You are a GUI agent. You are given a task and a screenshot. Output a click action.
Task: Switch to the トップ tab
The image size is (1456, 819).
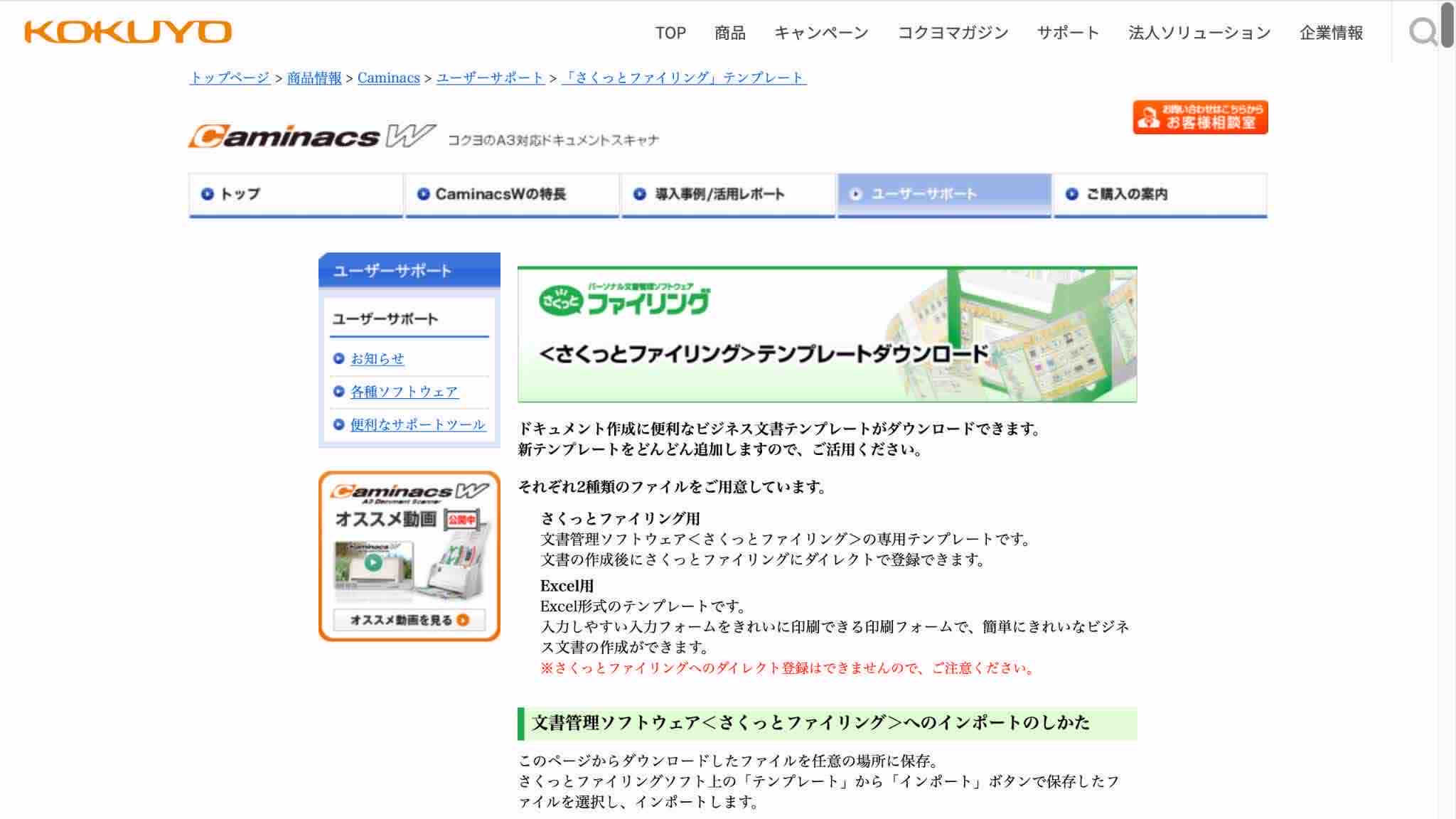296,195
